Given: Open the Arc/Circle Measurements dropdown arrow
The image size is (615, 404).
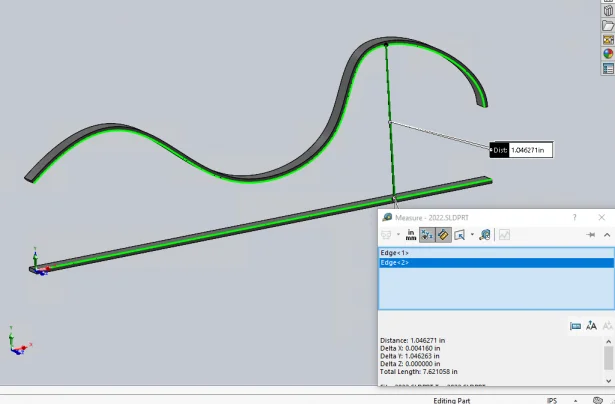Looking at the screenshot, I should [x=398, y=235].
